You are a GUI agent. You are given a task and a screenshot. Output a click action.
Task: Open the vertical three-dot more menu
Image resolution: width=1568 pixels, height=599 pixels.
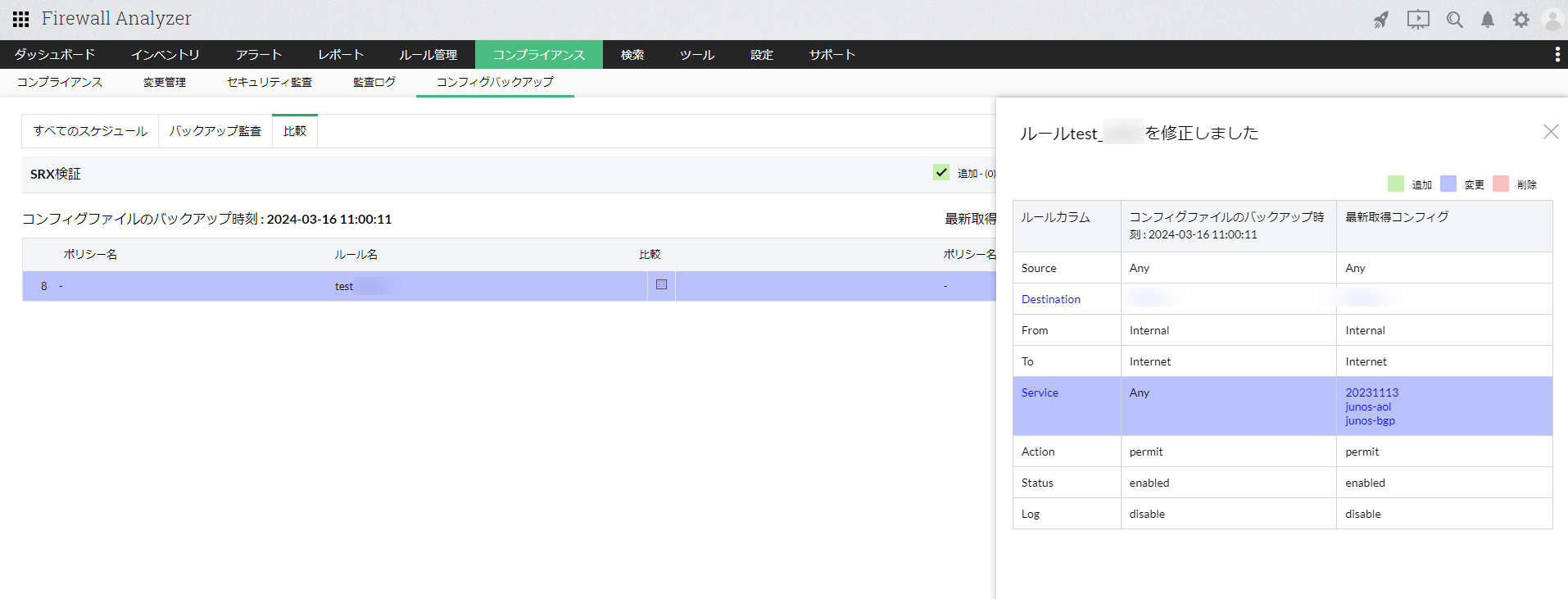coord(1557,54)
